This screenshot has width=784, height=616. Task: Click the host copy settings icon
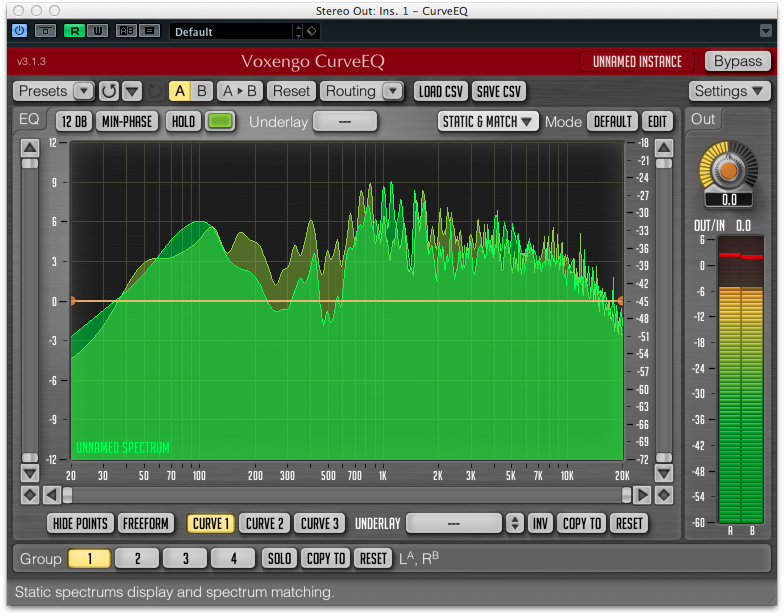tap(149, 31)
